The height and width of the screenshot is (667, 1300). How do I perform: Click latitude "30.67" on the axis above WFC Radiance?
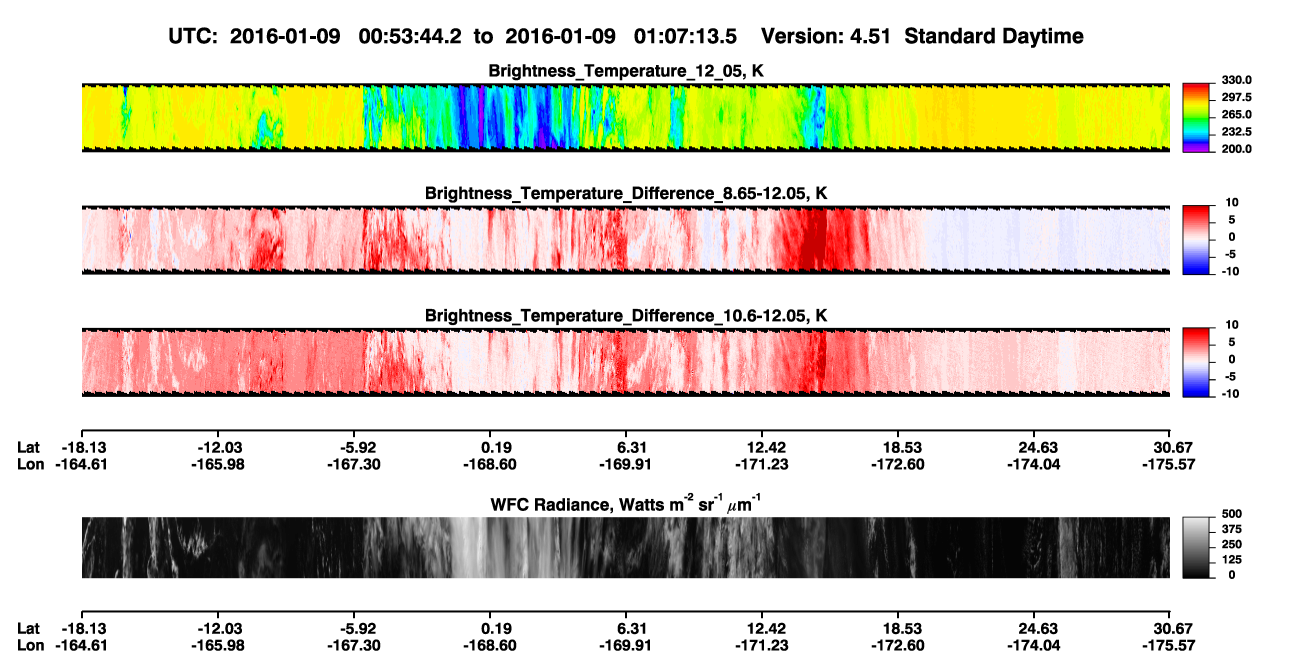(x=1173, y=448)
